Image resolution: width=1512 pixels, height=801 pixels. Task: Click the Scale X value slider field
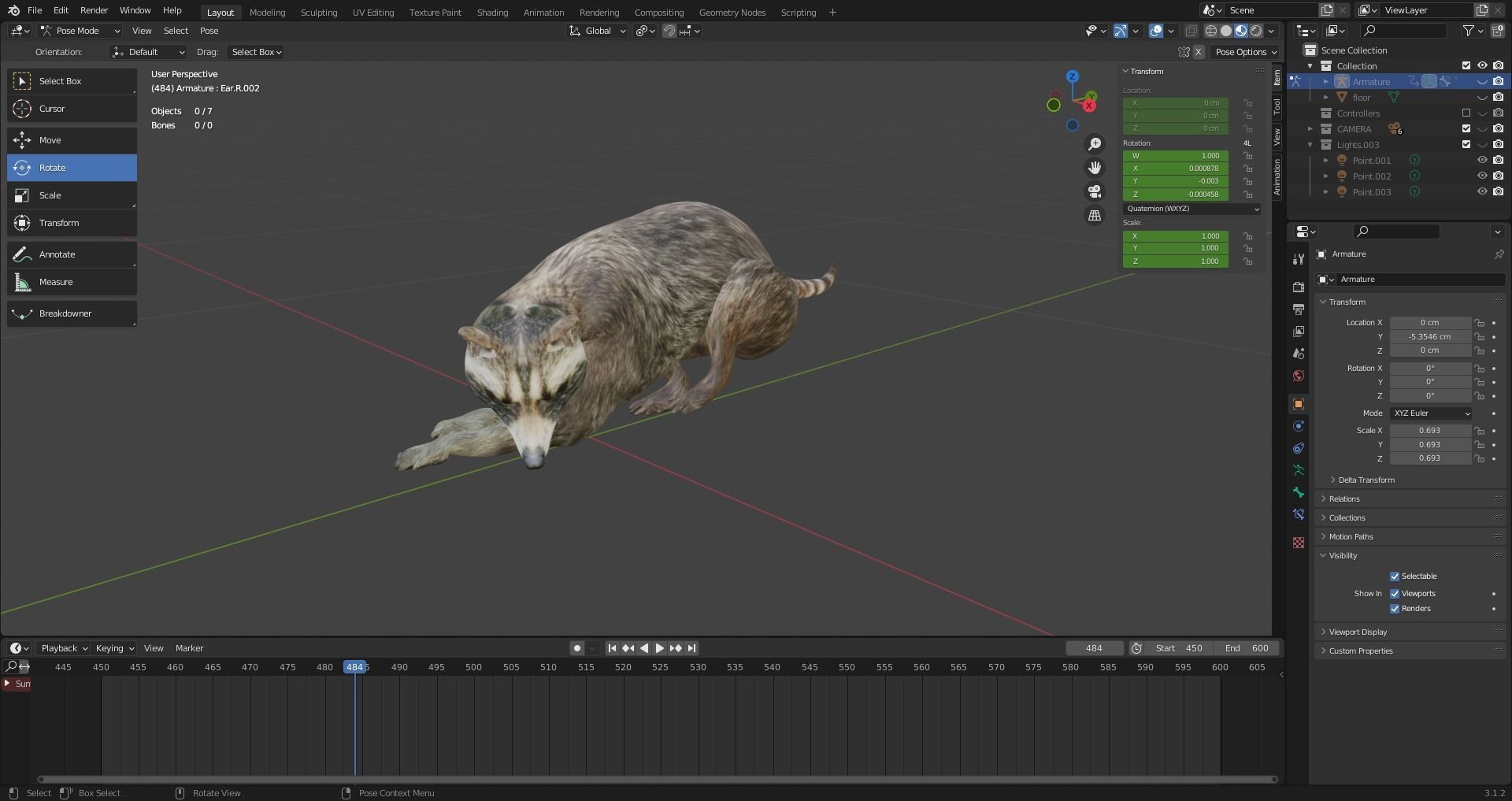1429,431
